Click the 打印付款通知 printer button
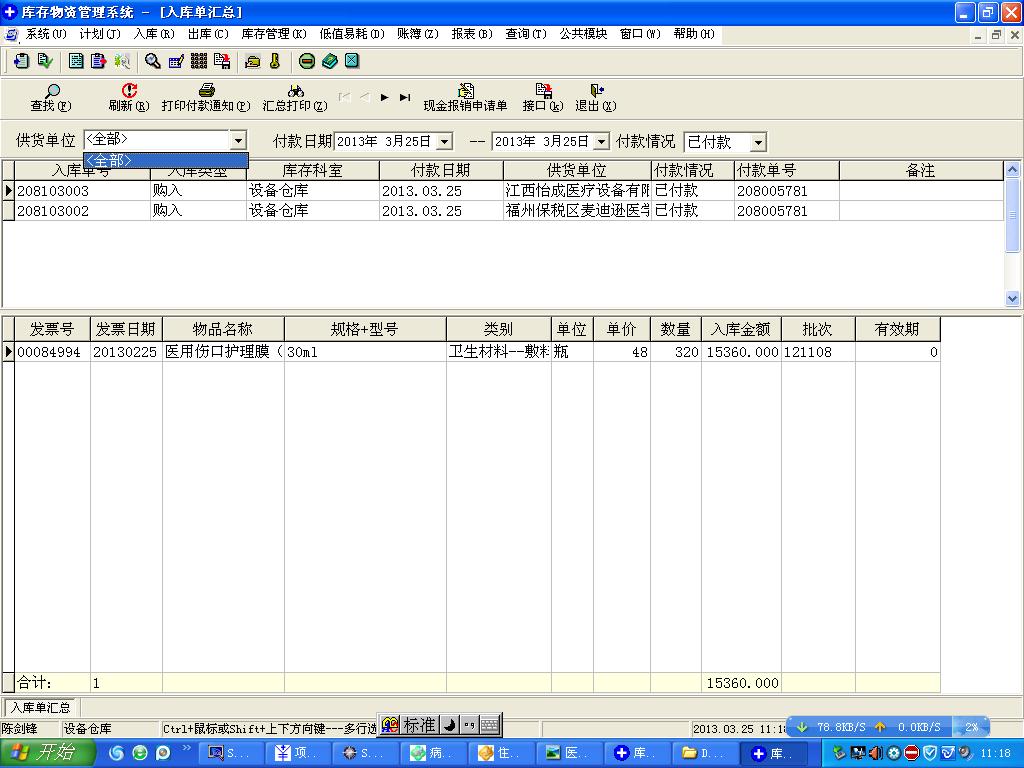This screenshot has width=1024, height=768. point(206,97)
